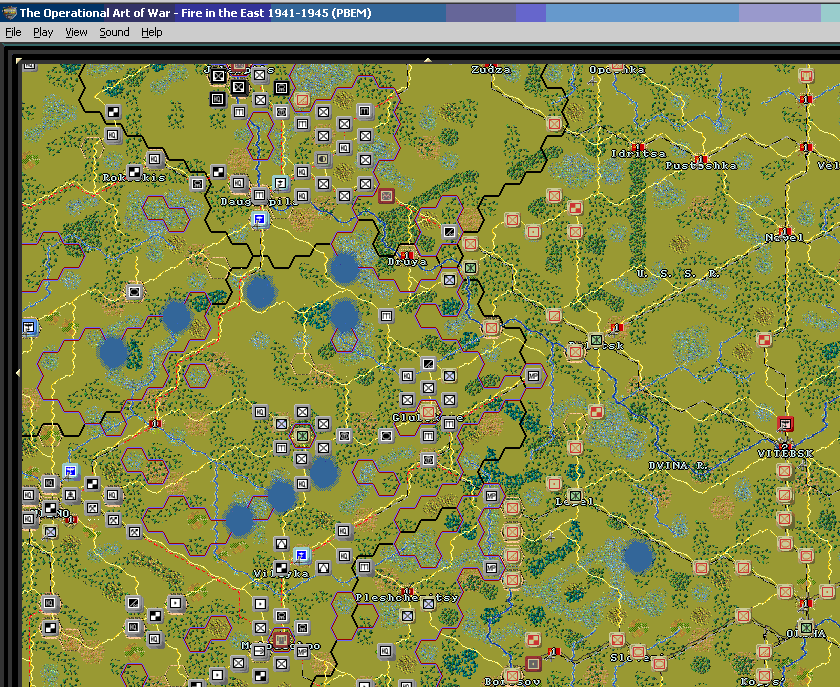Click the red flag marker at Pustoshka
Viewport: 840px width, 687px height.
click(700, 159)
